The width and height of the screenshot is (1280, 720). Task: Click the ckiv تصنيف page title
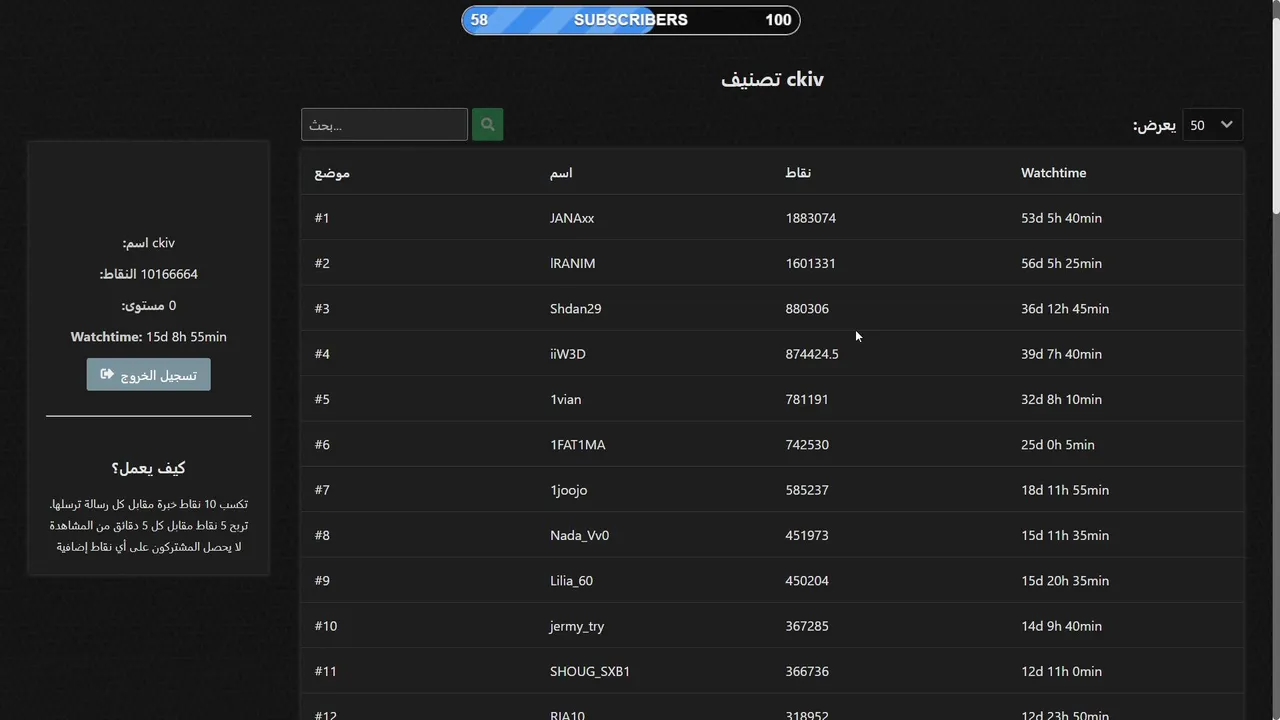coord(772,79)
